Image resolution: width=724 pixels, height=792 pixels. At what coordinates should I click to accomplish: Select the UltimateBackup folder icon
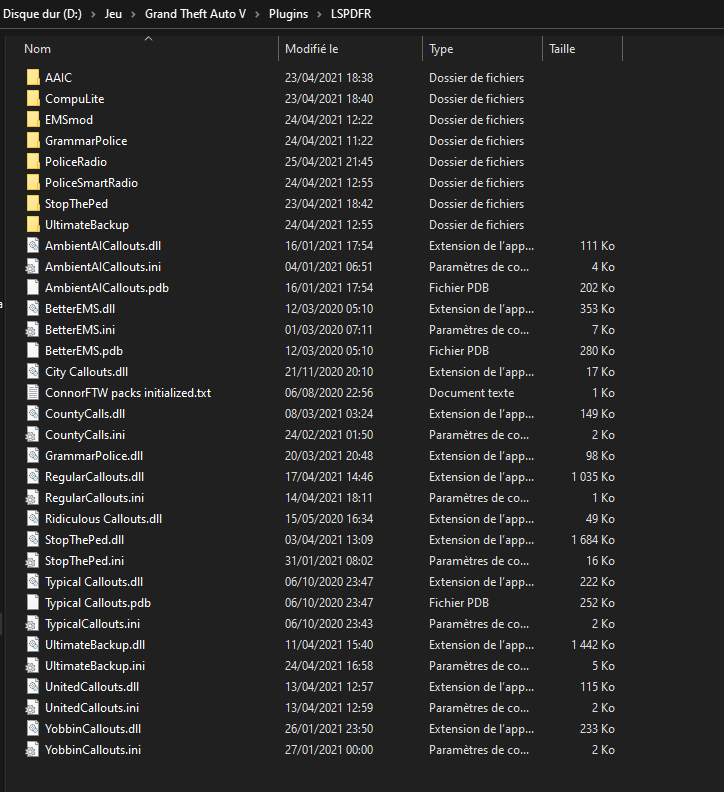[33, 225]
